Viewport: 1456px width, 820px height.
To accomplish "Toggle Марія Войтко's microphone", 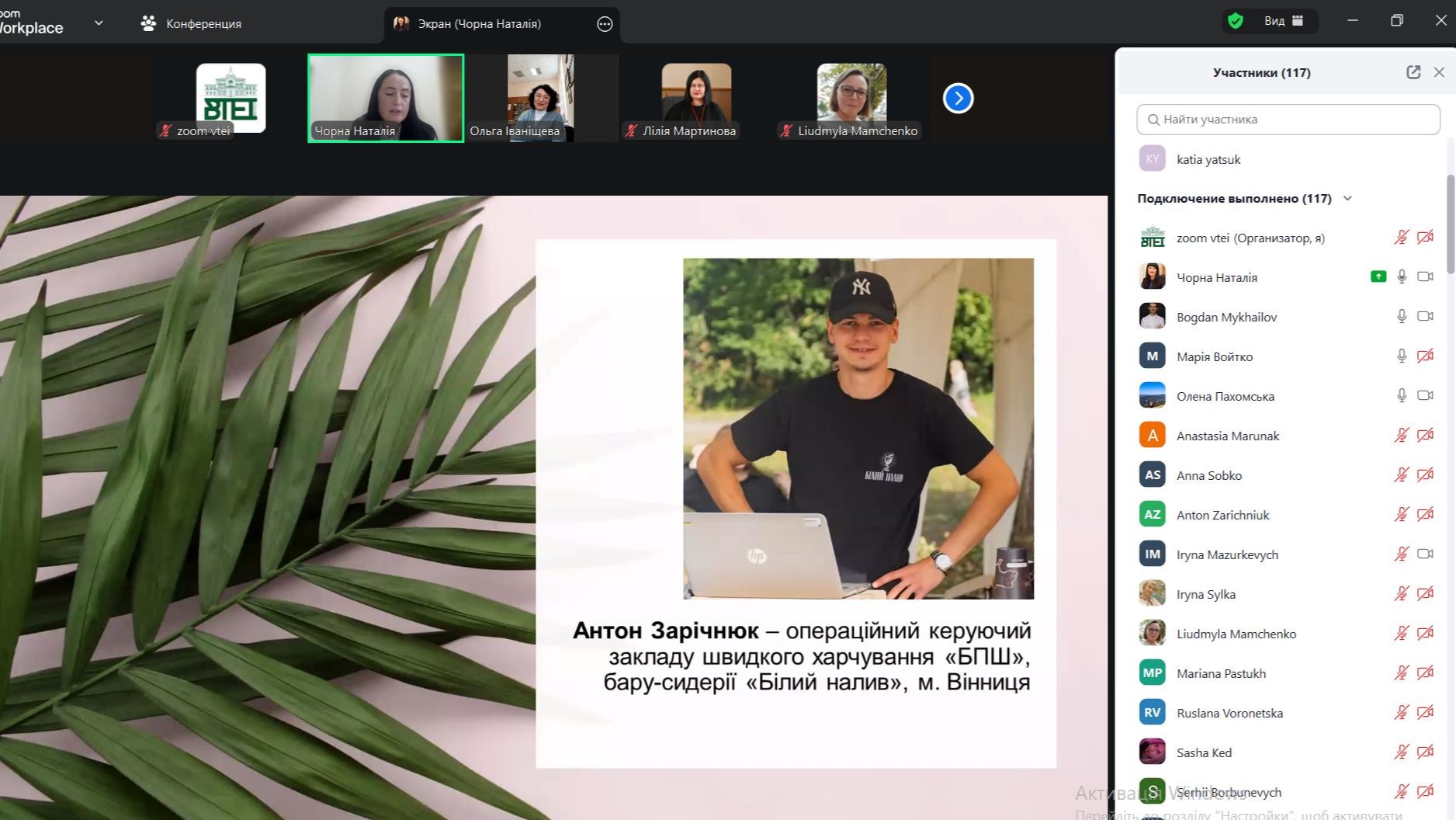I will (x=1401, y=356).
